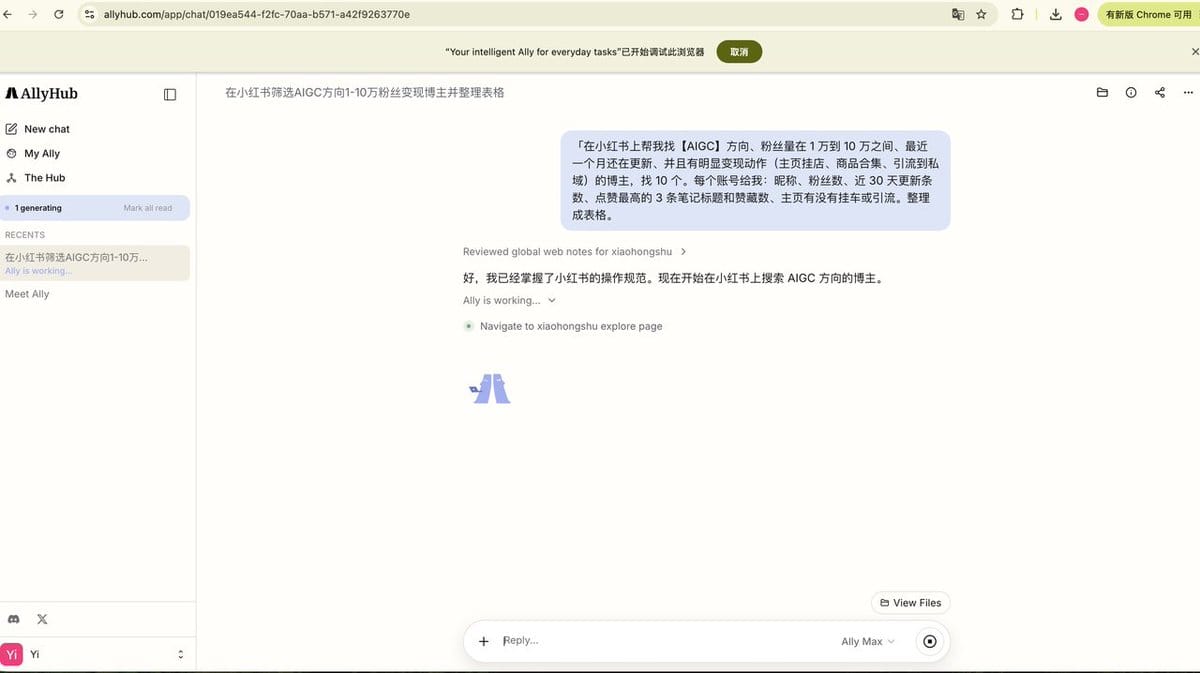1200x673 pixels.
Task: Open chat info icon in header
Action: (1131, 93)
